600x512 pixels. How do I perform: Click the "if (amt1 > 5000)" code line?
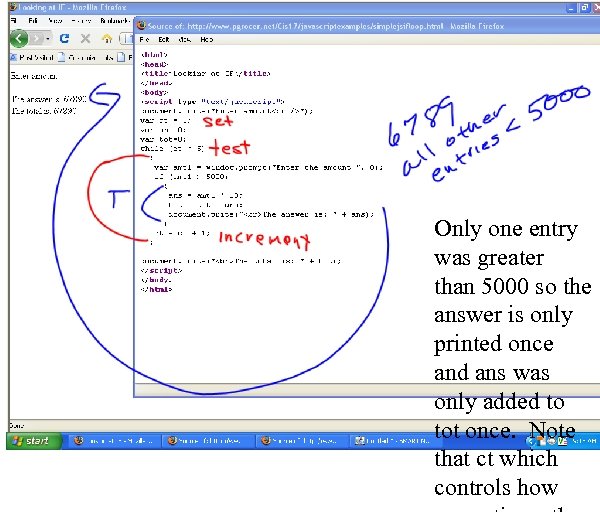(191, 177)
